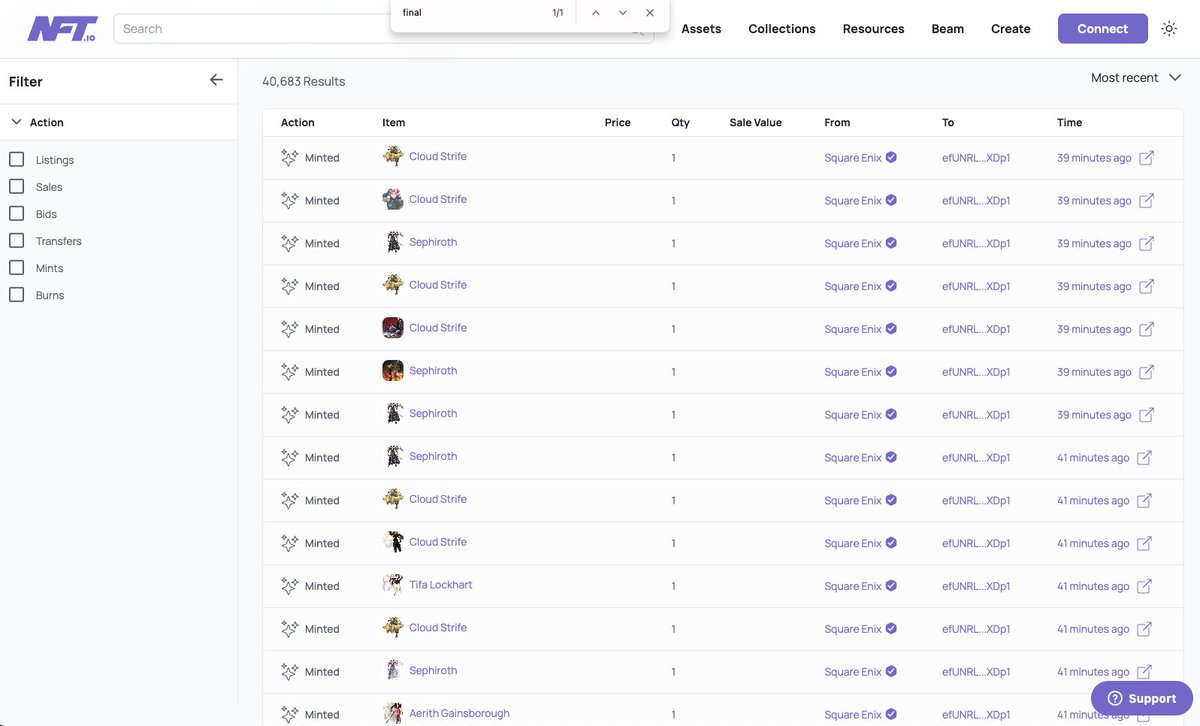
Task: Click the Filter panel heading
Action: click(26, 81)
